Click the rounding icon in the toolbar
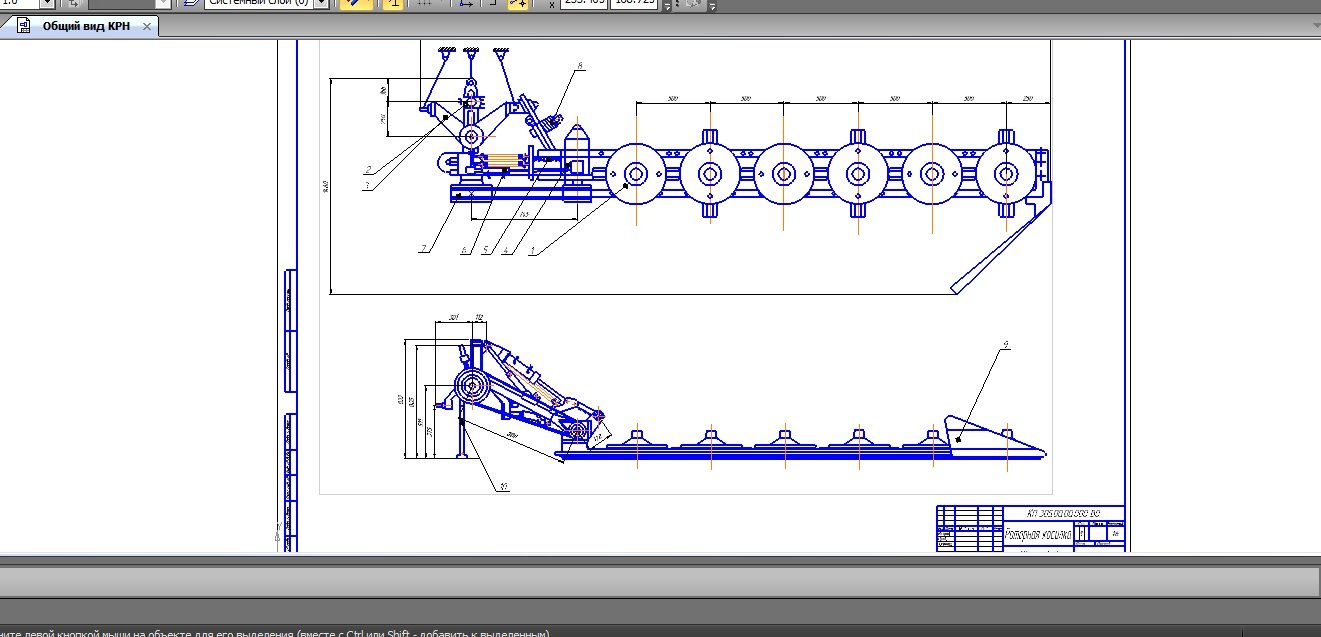 click(x=491, y=4)
